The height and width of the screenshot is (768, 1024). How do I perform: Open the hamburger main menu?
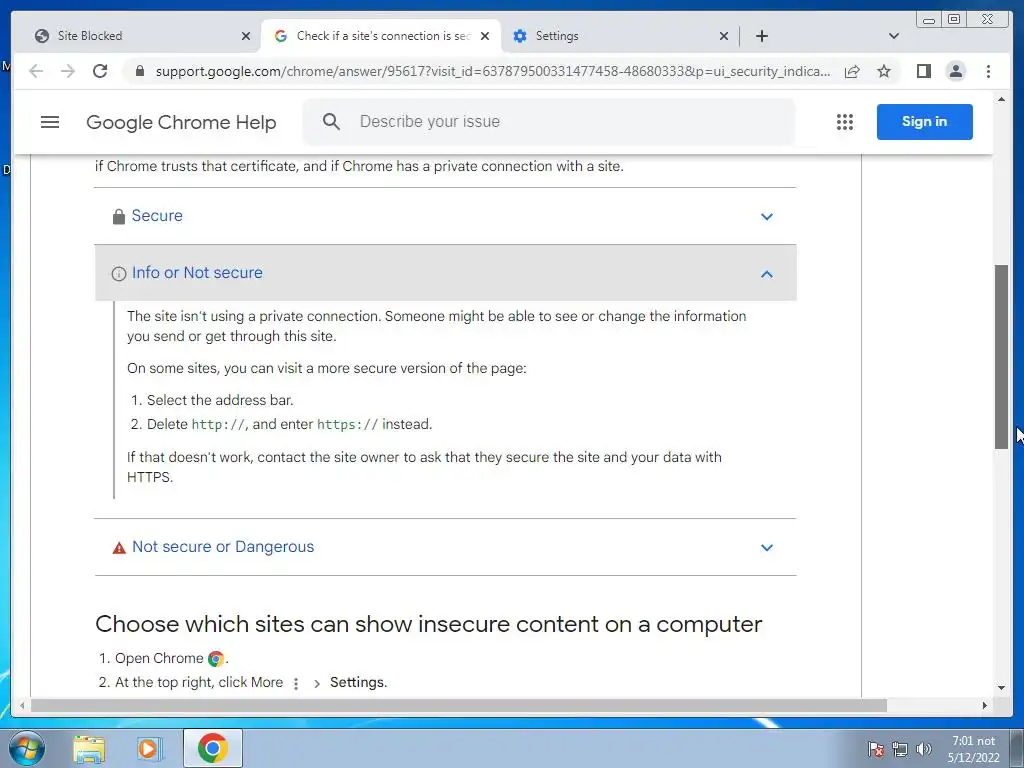(x=50, y=122)
